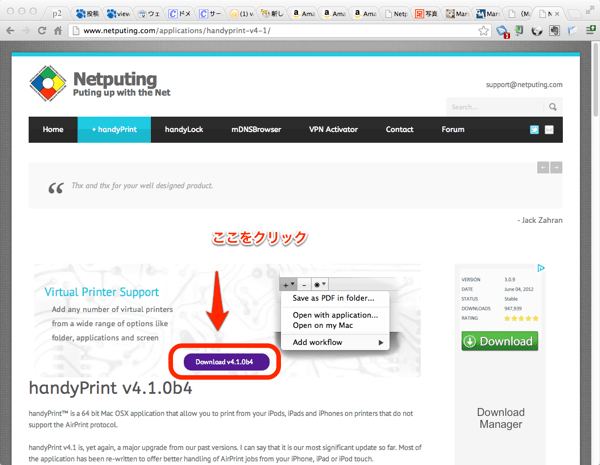The height and width of the screenshot is (465, 600).
Task: Switch to the Netp browser tab
Action: point(396,14)
